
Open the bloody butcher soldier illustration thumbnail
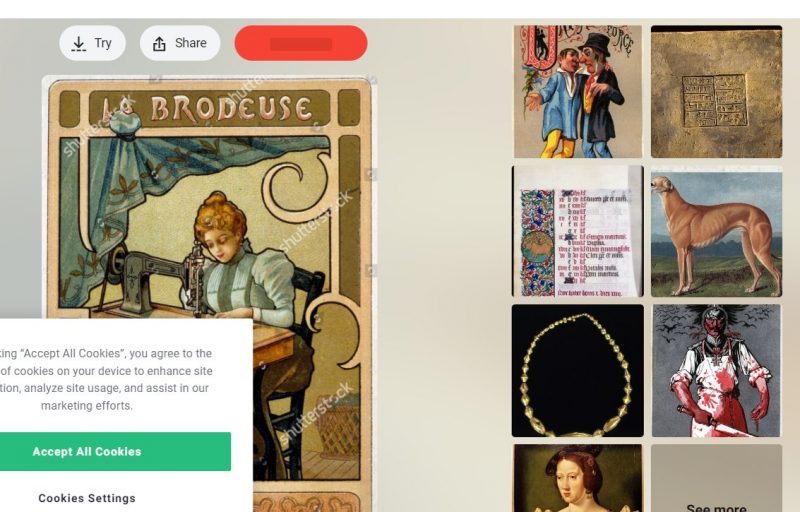click(716, 371)
